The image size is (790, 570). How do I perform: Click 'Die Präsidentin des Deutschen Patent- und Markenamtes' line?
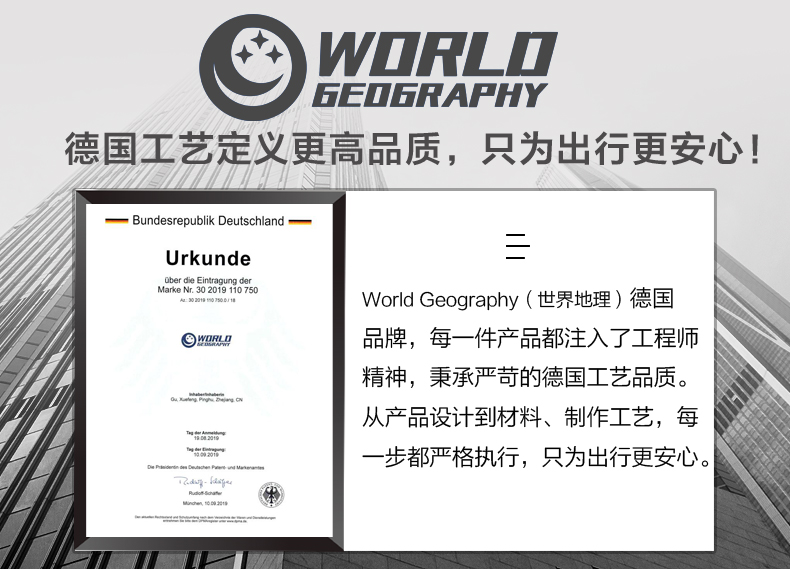[x=206, y=468]
